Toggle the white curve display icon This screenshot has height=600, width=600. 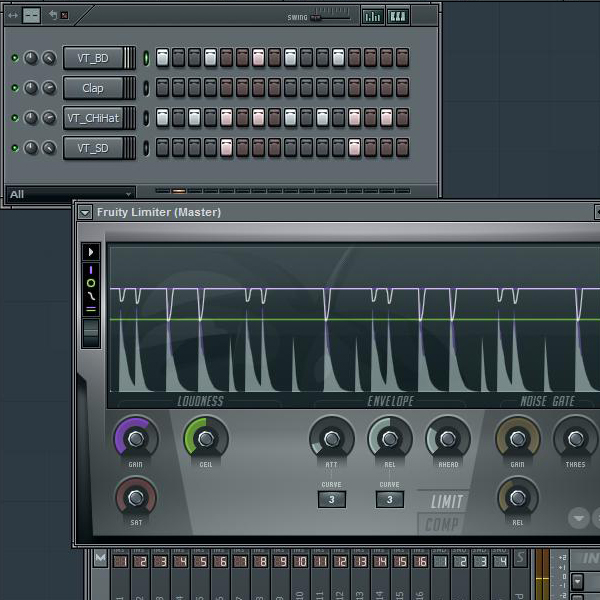(x=91, y=296)
